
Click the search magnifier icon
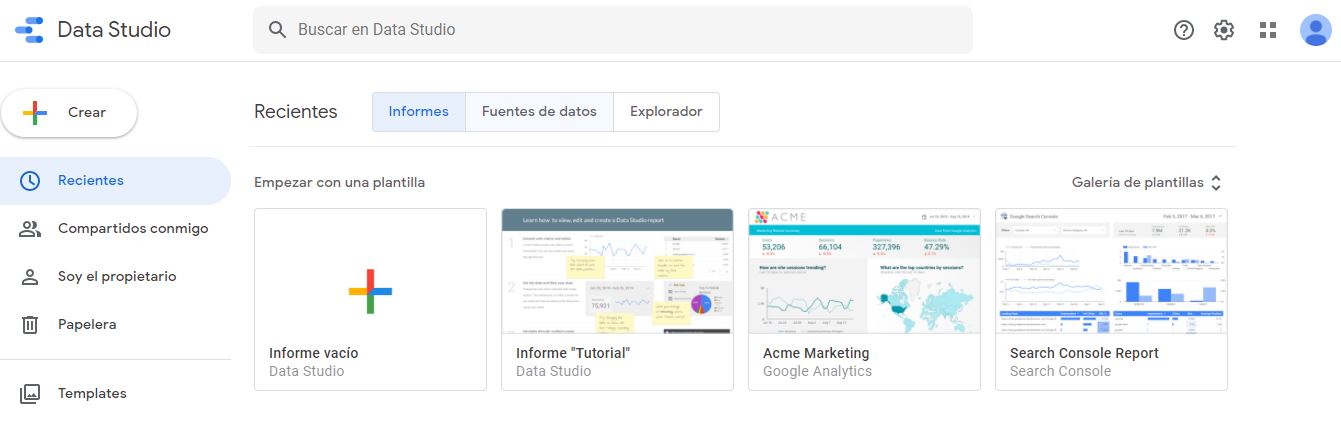click(277, 30)
